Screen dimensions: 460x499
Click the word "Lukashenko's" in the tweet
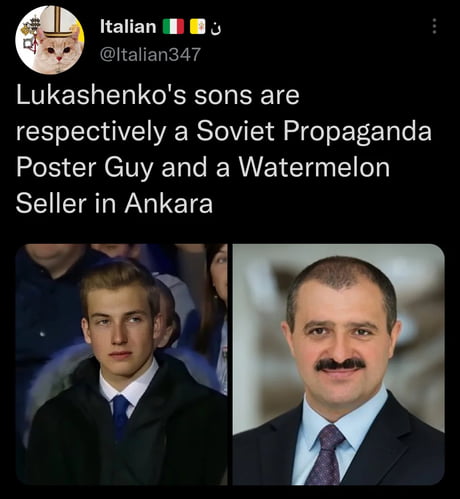tap(101, 95)
